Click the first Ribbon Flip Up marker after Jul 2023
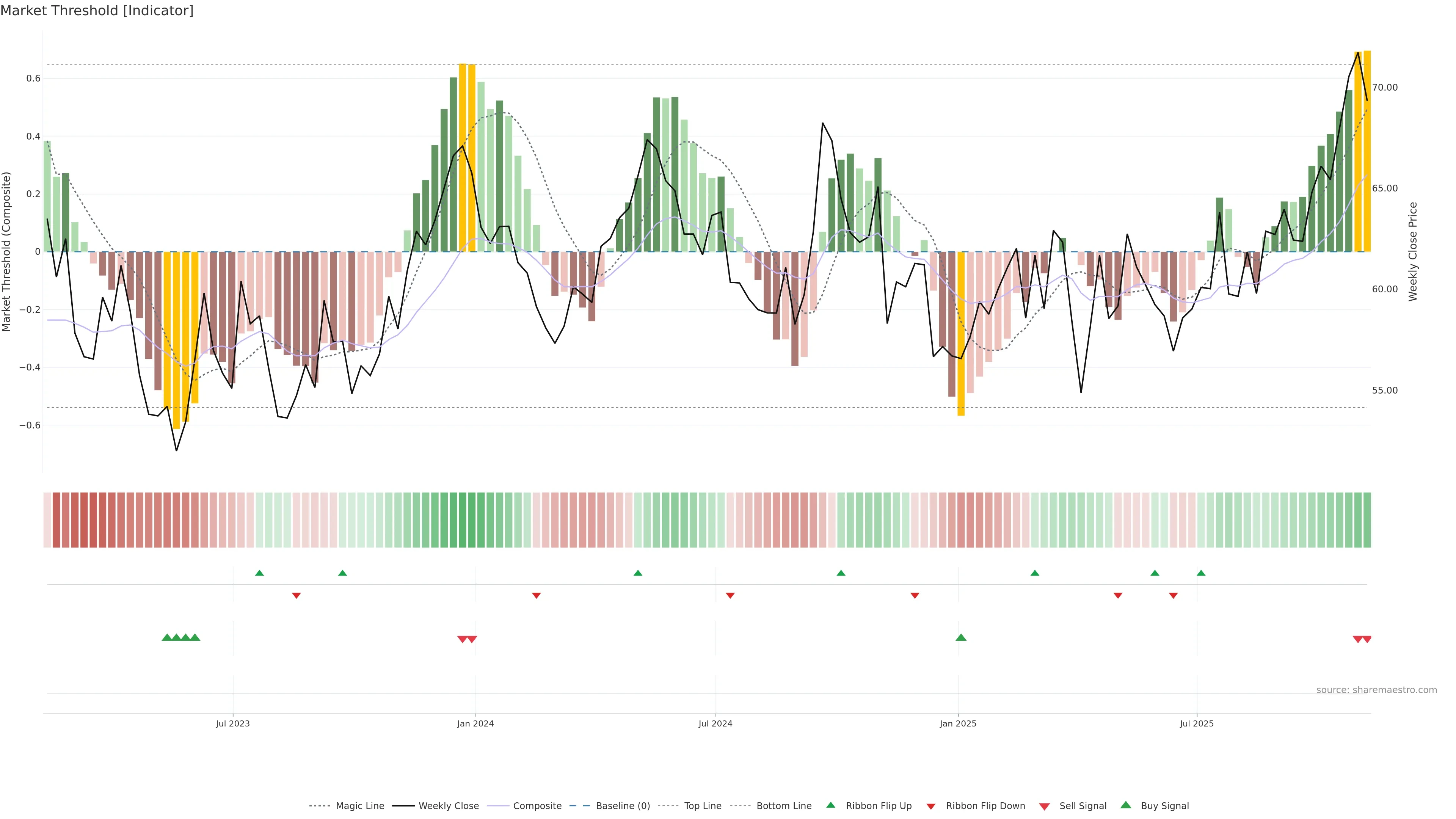 point(259,573)
